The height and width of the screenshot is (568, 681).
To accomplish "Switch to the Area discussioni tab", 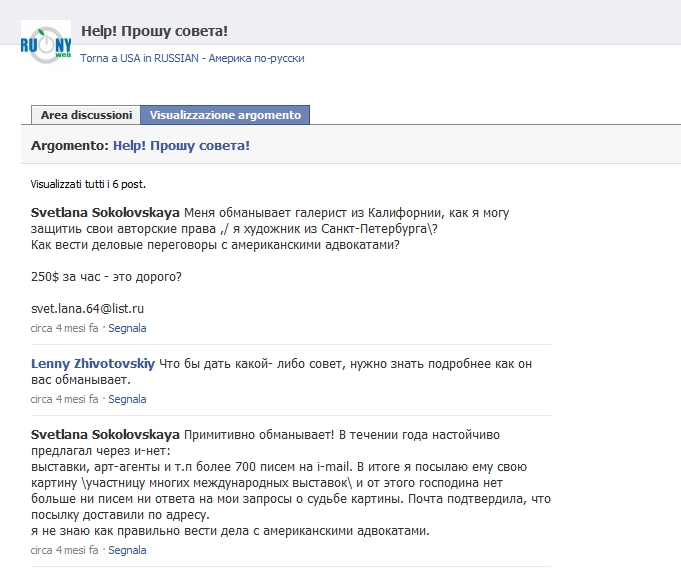I will click(x=86, y=115).
